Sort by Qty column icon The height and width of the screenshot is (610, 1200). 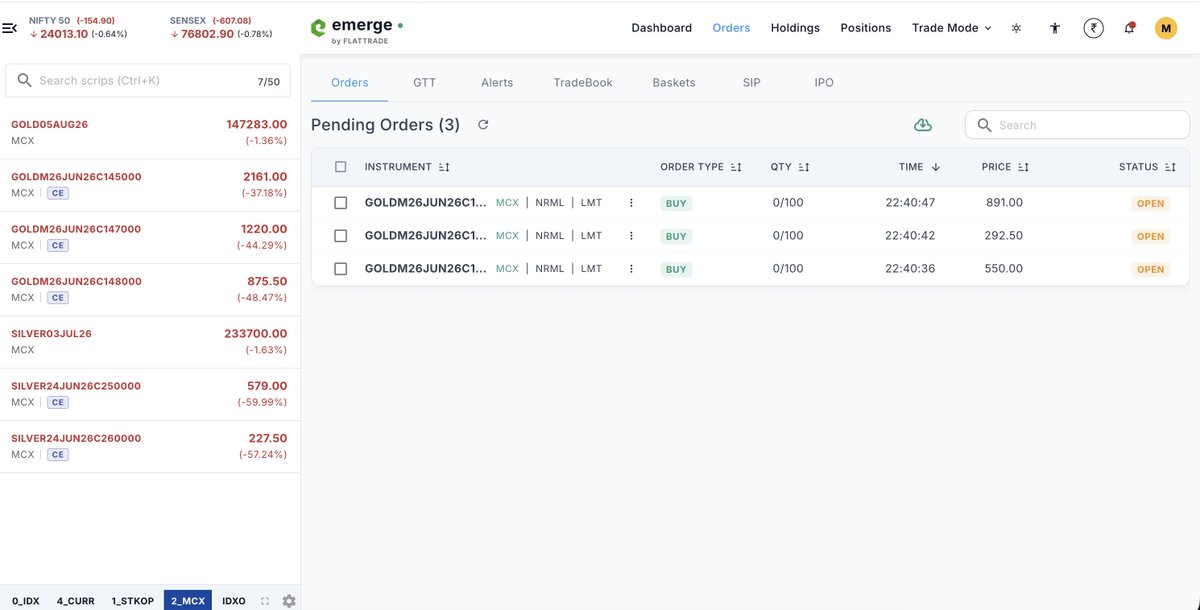coord(804,167)
